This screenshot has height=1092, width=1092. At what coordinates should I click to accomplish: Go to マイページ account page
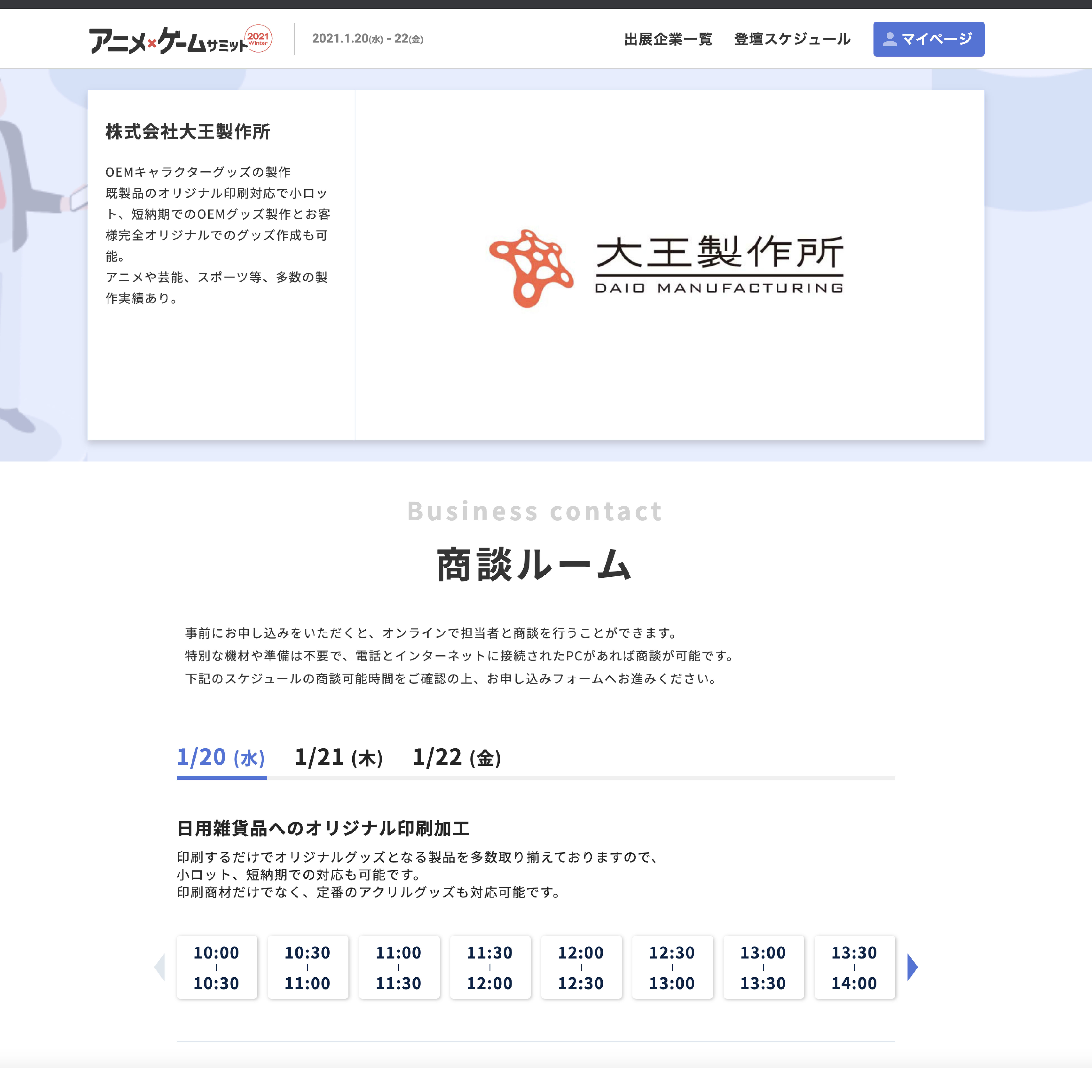(929, 39)
